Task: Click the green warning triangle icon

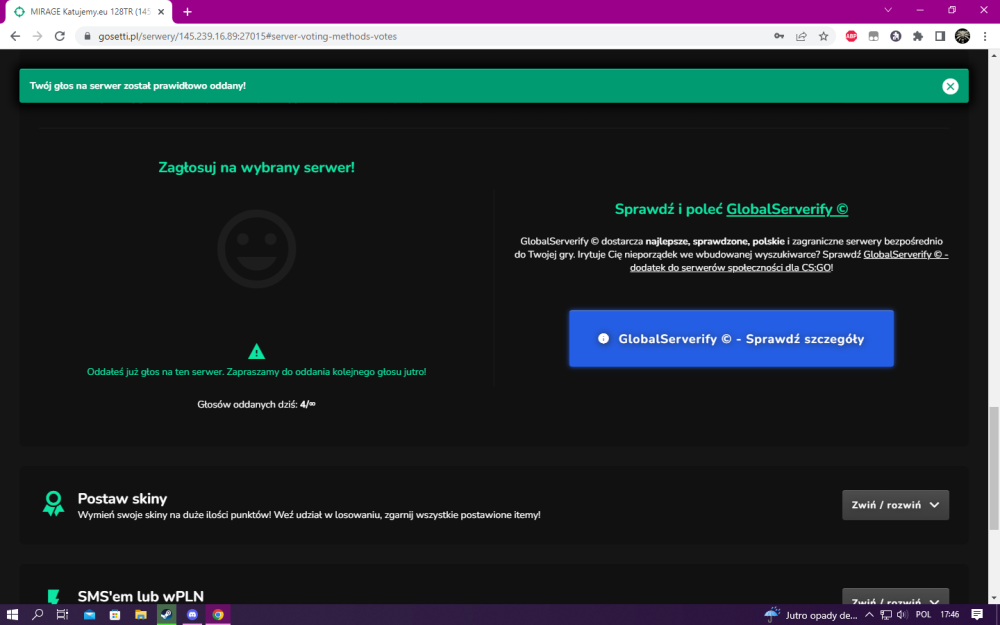Action: click(256, 351)
